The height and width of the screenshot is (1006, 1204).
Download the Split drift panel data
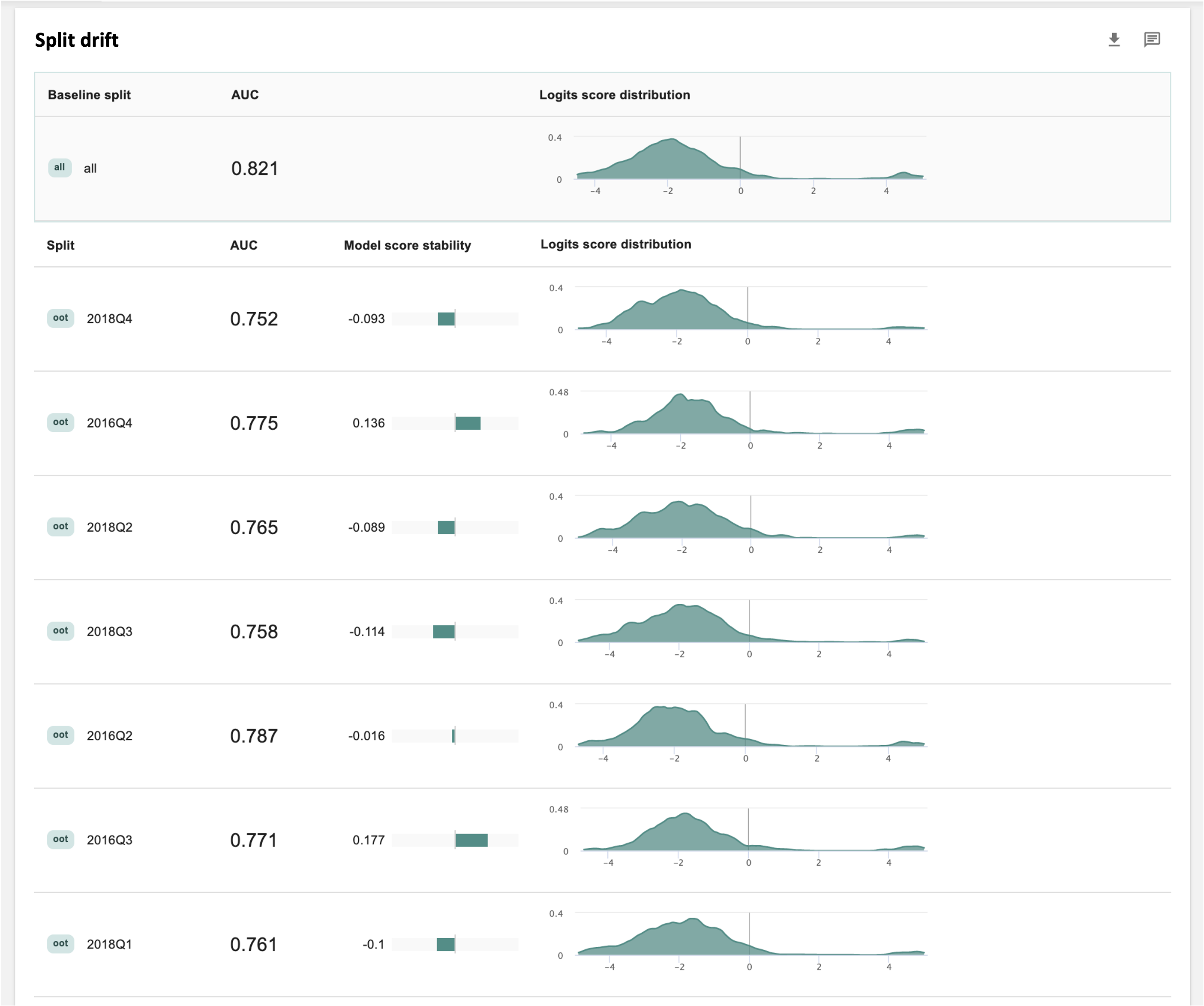(1114, 39)
